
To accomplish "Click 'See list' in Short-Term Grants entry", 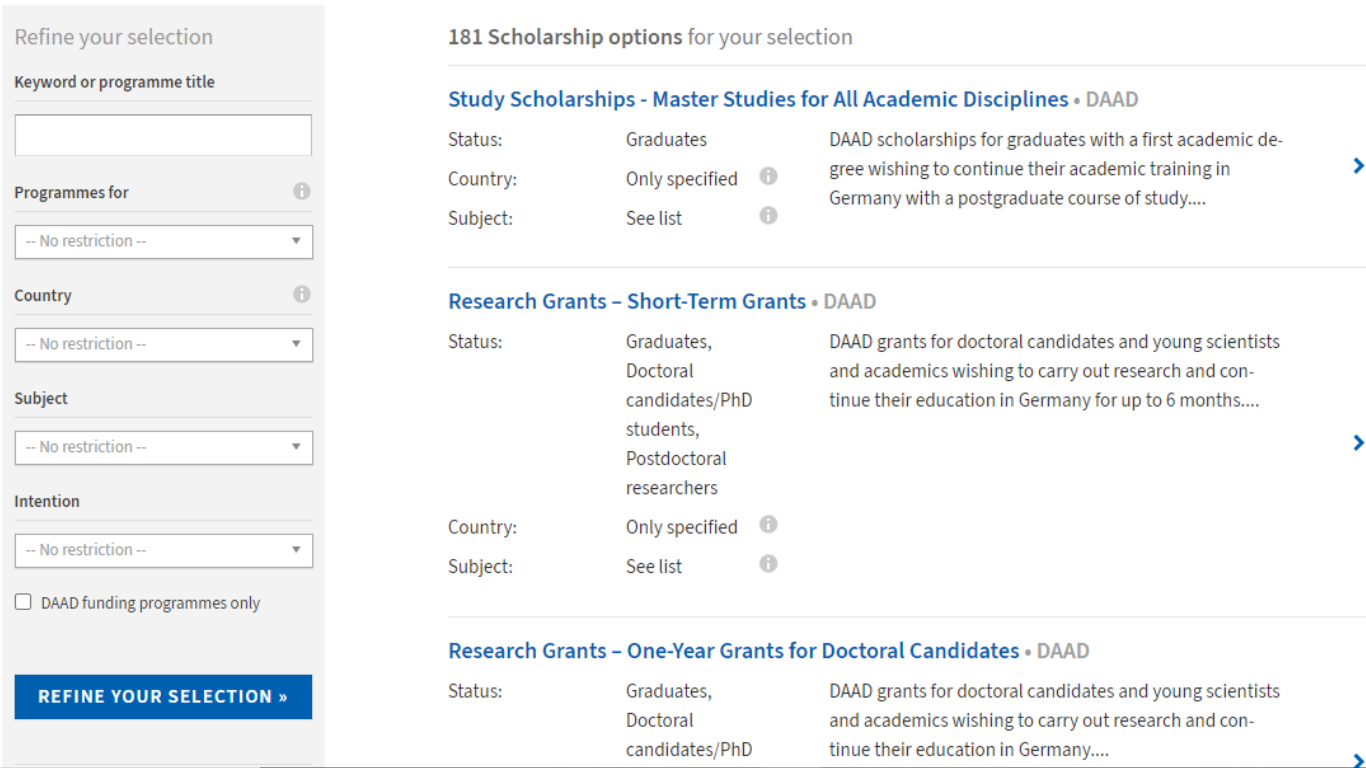I will pos(654,566).
